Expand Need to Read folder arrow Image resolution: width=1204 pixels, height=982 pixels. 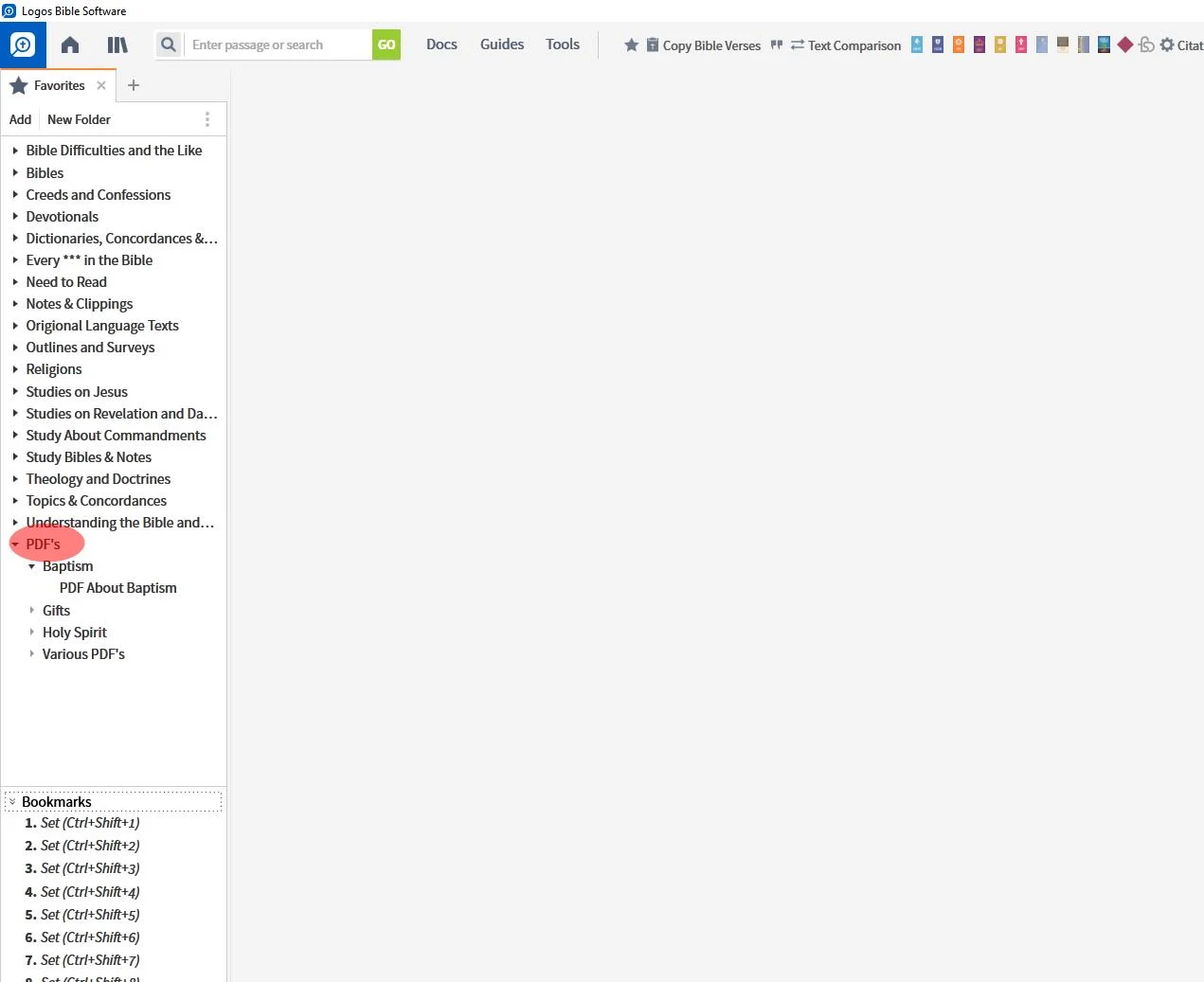[x=15, y=281]
